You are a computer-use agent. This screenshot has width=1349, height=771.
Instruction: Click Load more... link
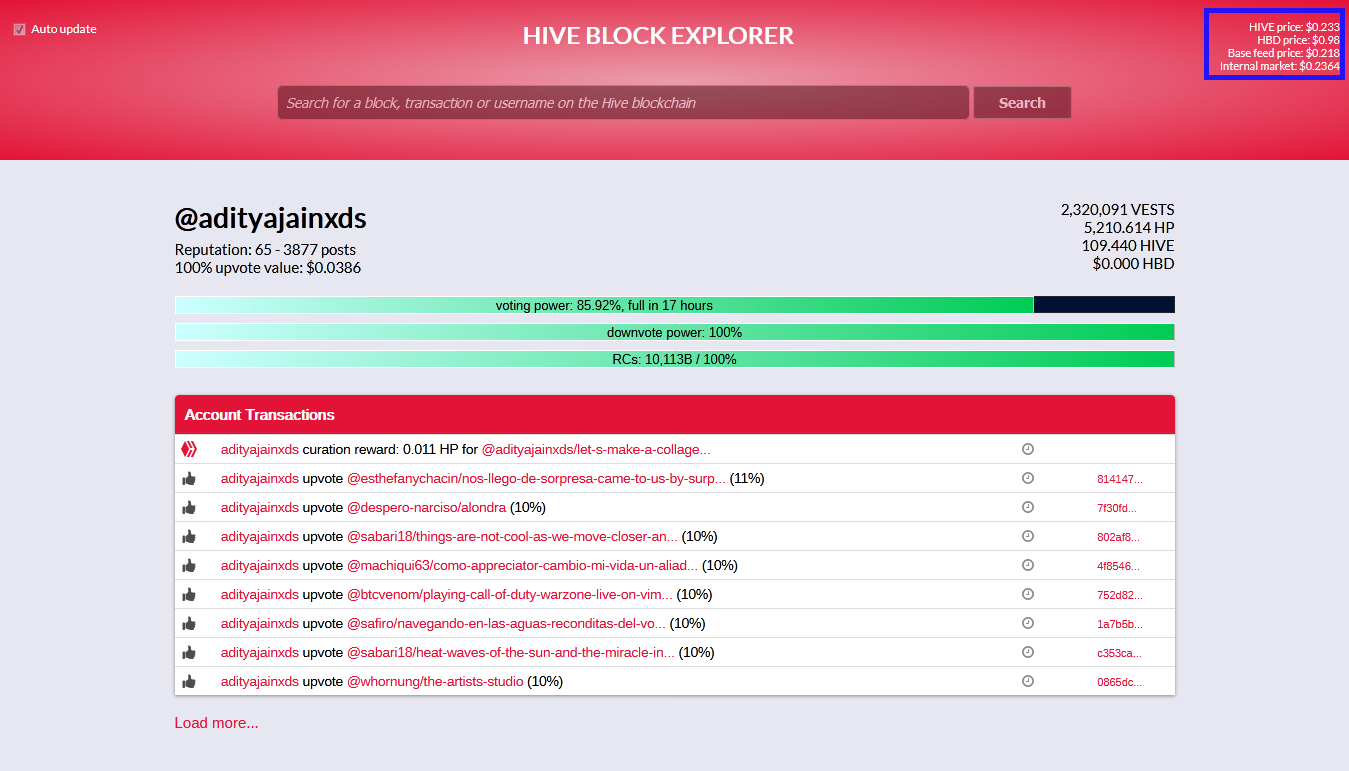click(x=216, y=723)
